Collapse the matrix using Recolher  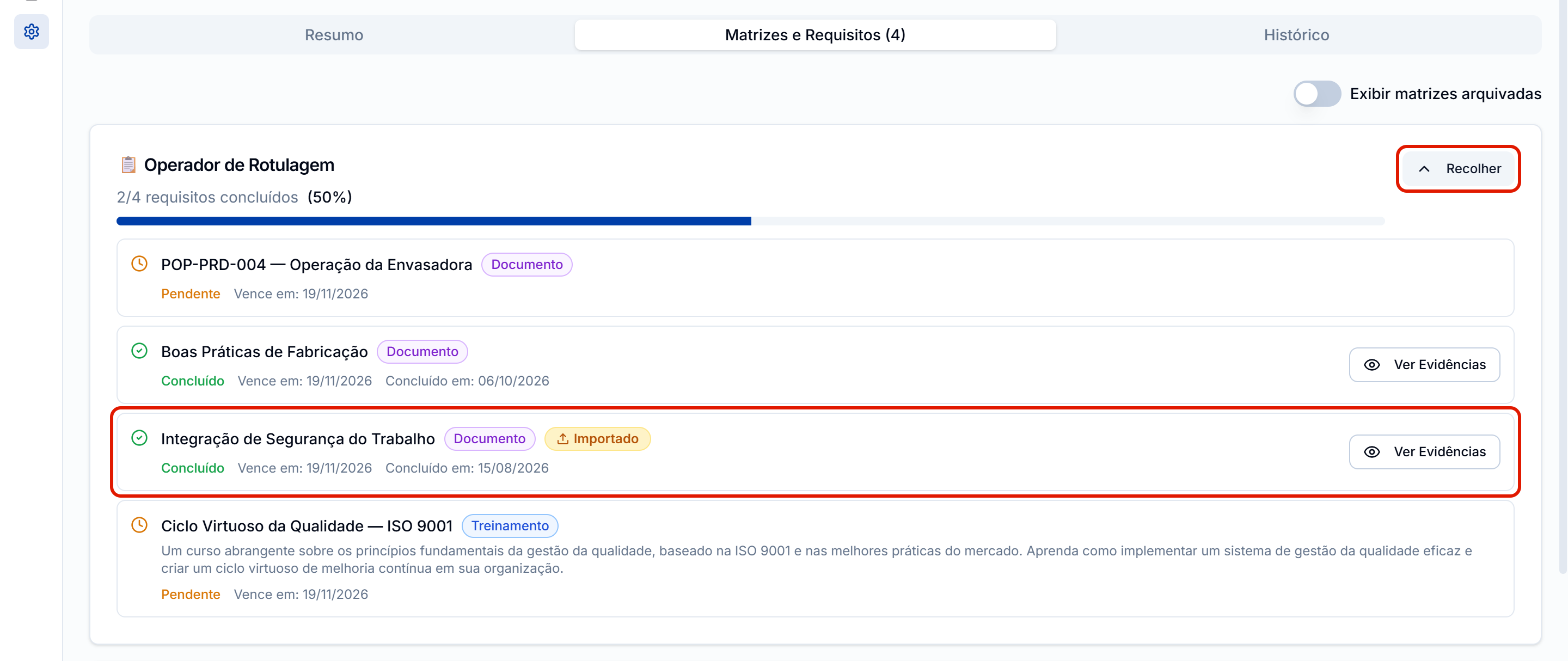tap(1459, 169)
